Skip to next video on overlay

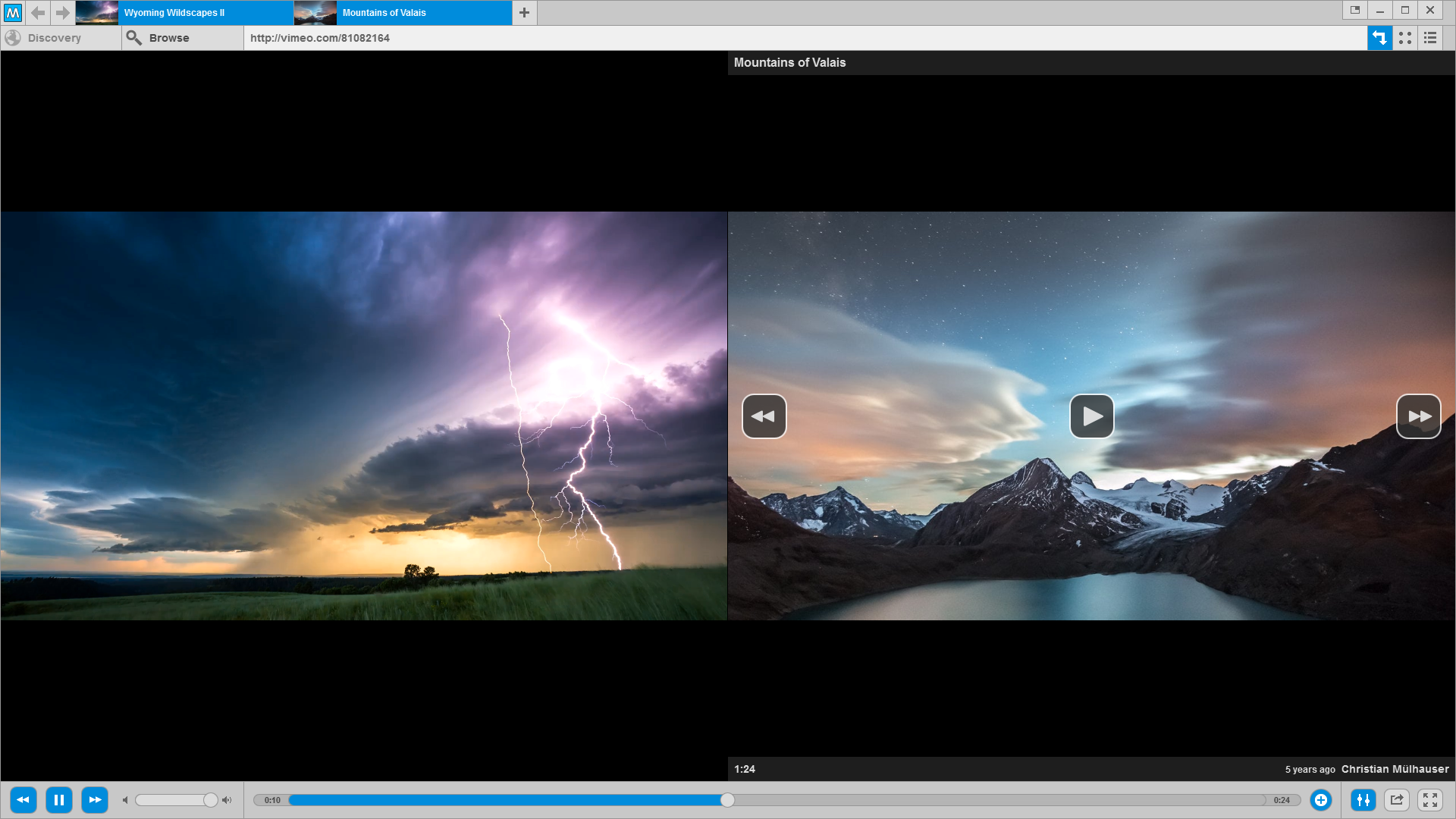[x=1419, y=416]
